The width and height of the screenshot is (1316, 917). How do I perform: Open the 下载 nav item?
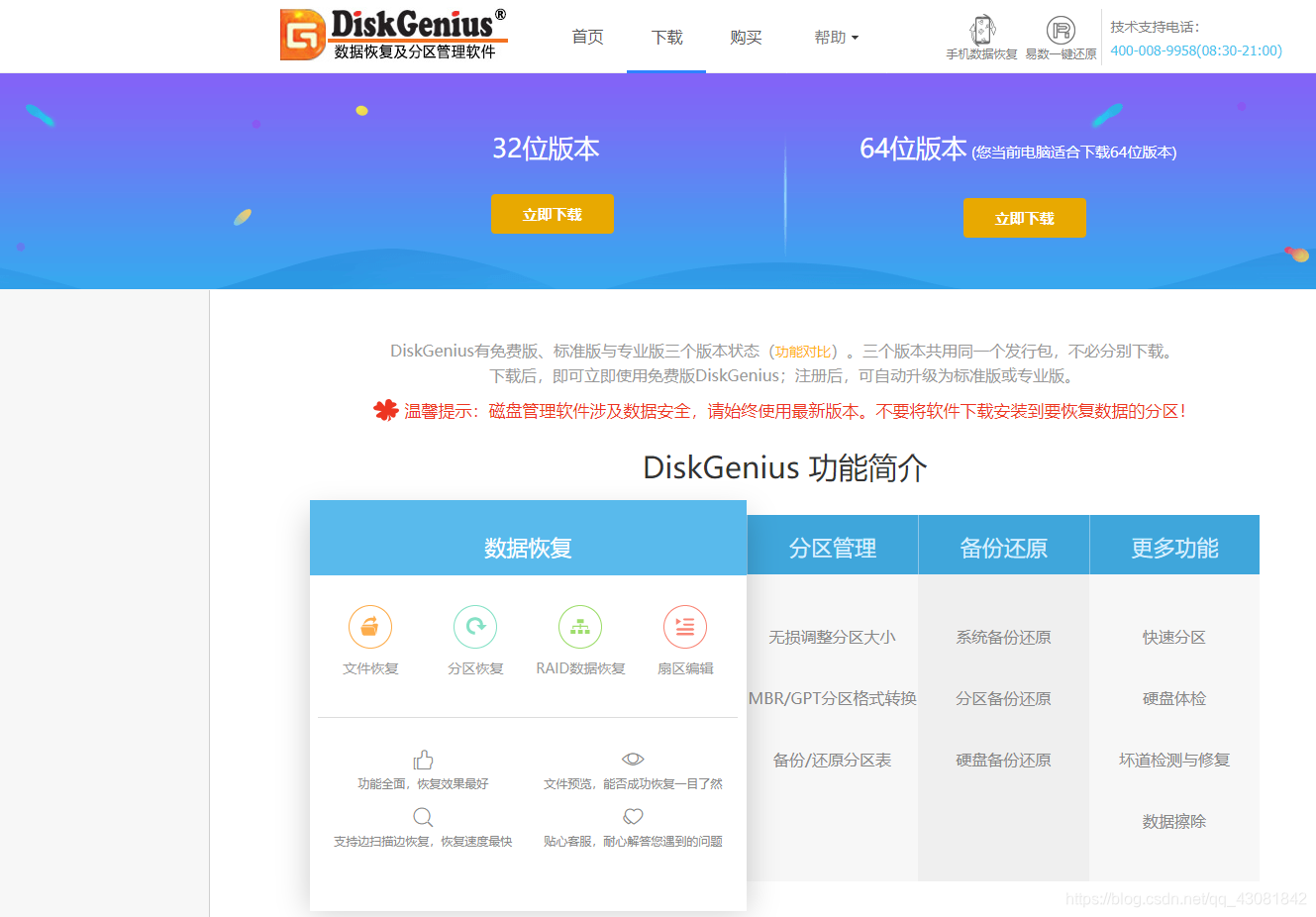point(666,38)
